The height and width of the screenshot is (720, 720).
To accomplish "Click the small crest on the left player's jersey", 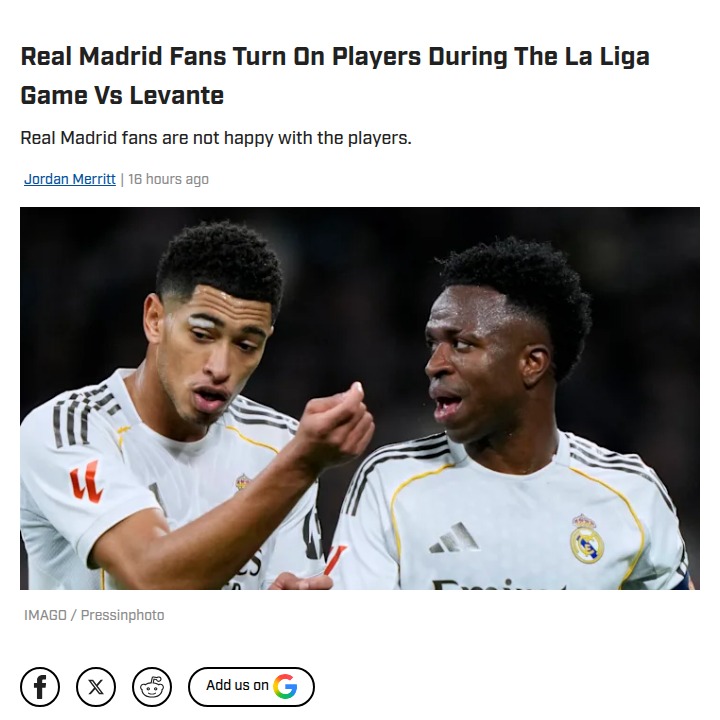I will (x=242, y=482).
